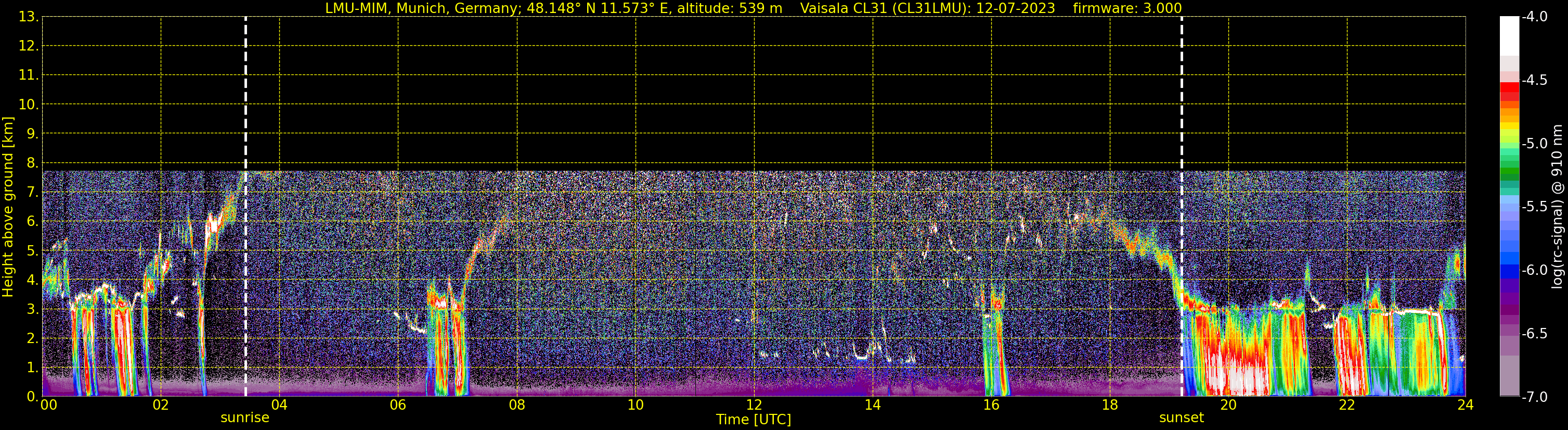Image resolution: width=1568 pixels, height=430 pixels.
Task: Click the white top of the colorbar
Action: pyautogui.click(x=1509, y=35)
